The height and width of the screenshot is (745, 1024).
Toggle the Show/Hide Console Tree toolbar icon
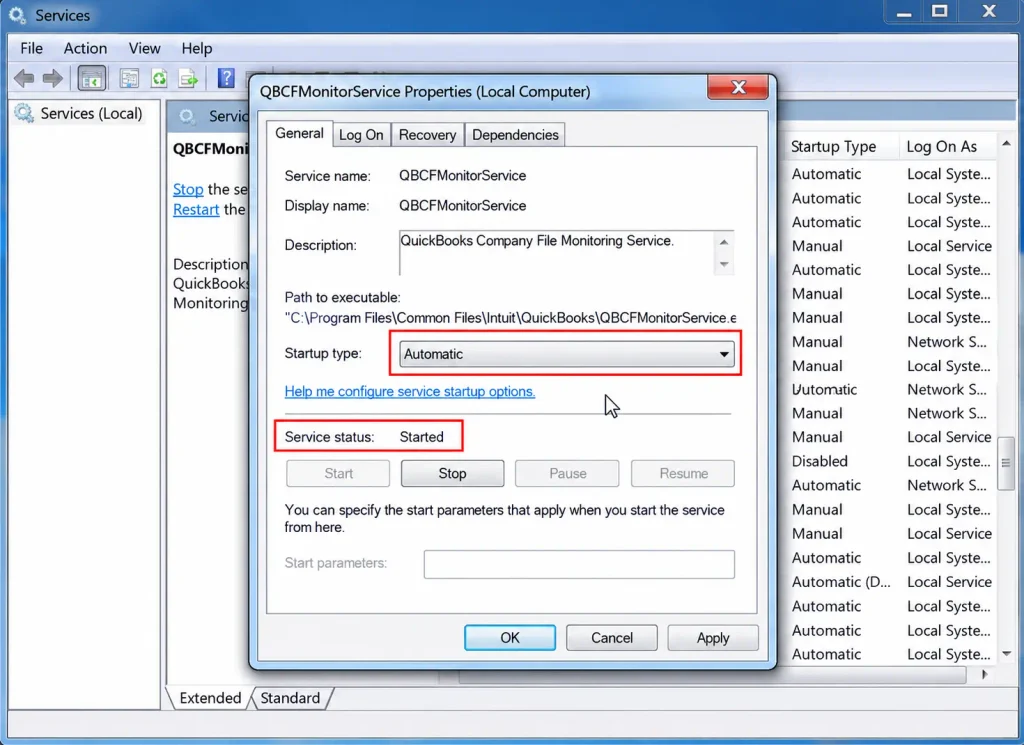pyautogui.click(x=92, y=79)
